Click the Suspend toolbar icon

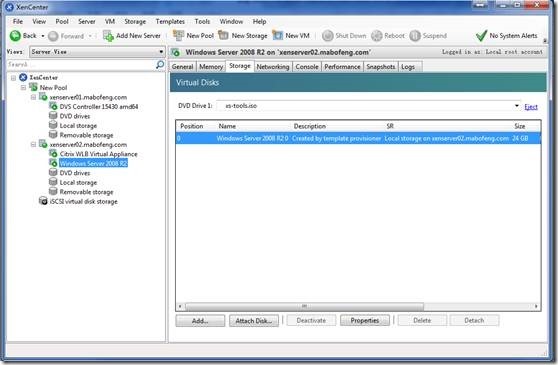pos(415,36)
